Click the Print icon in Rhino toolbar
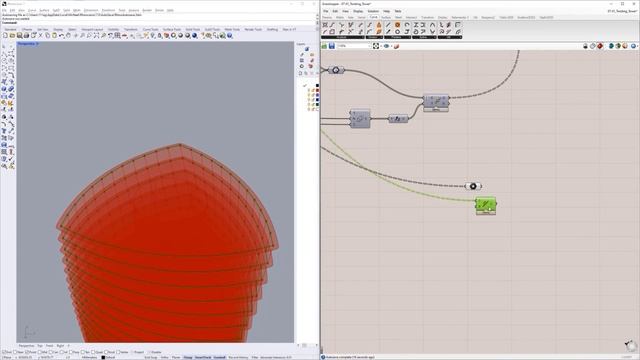Image resolution: width=640 pixels, height=360 pixels. pos(26,36)
